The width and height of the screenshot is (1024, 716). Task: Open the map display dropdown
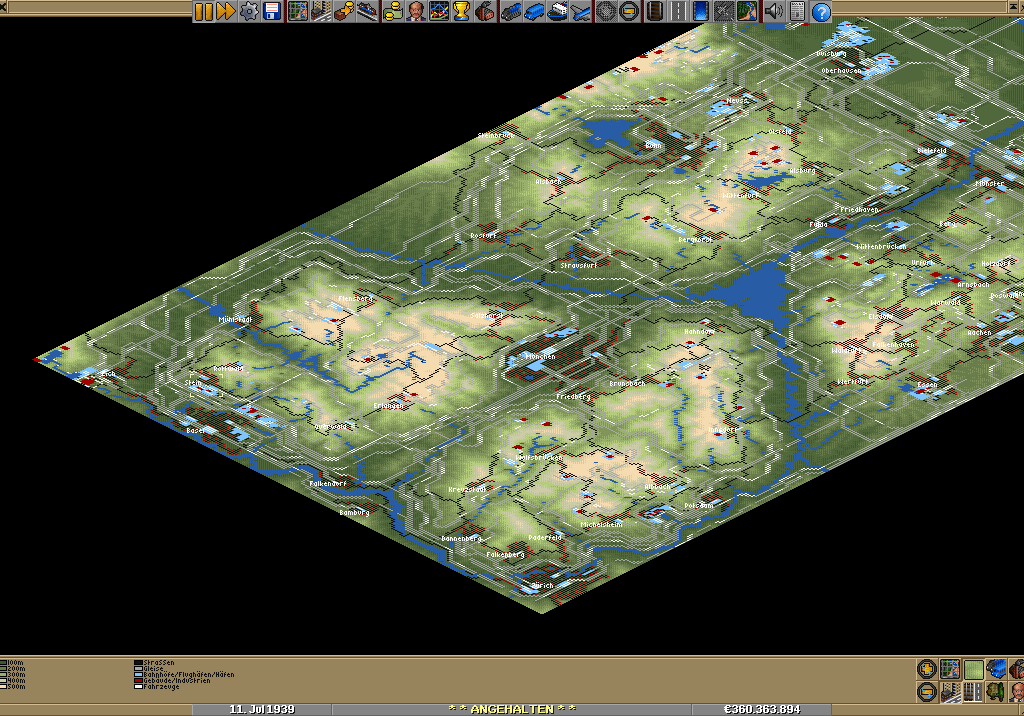tap(297, 12)
